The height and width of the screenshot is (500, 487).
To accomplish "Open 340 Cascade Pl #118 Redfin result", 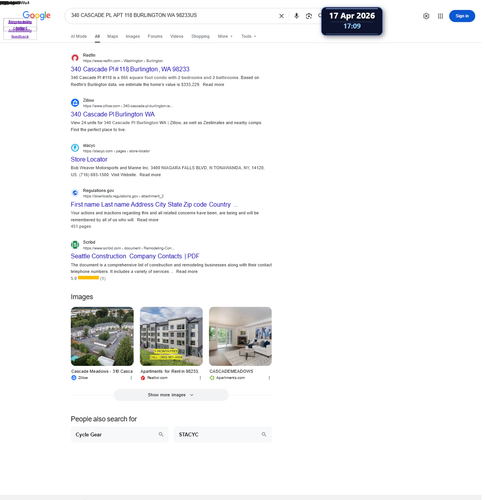I will pyautogui.click(x=130, y=69).
